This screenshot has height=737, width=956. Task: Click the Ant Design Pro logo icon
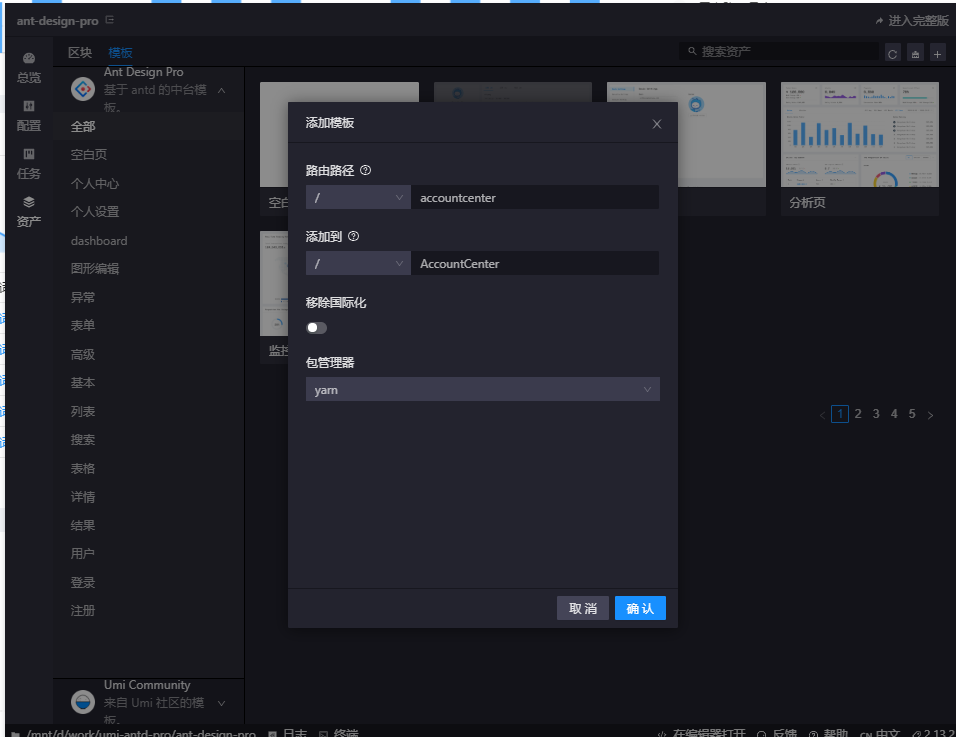point(83,89)
